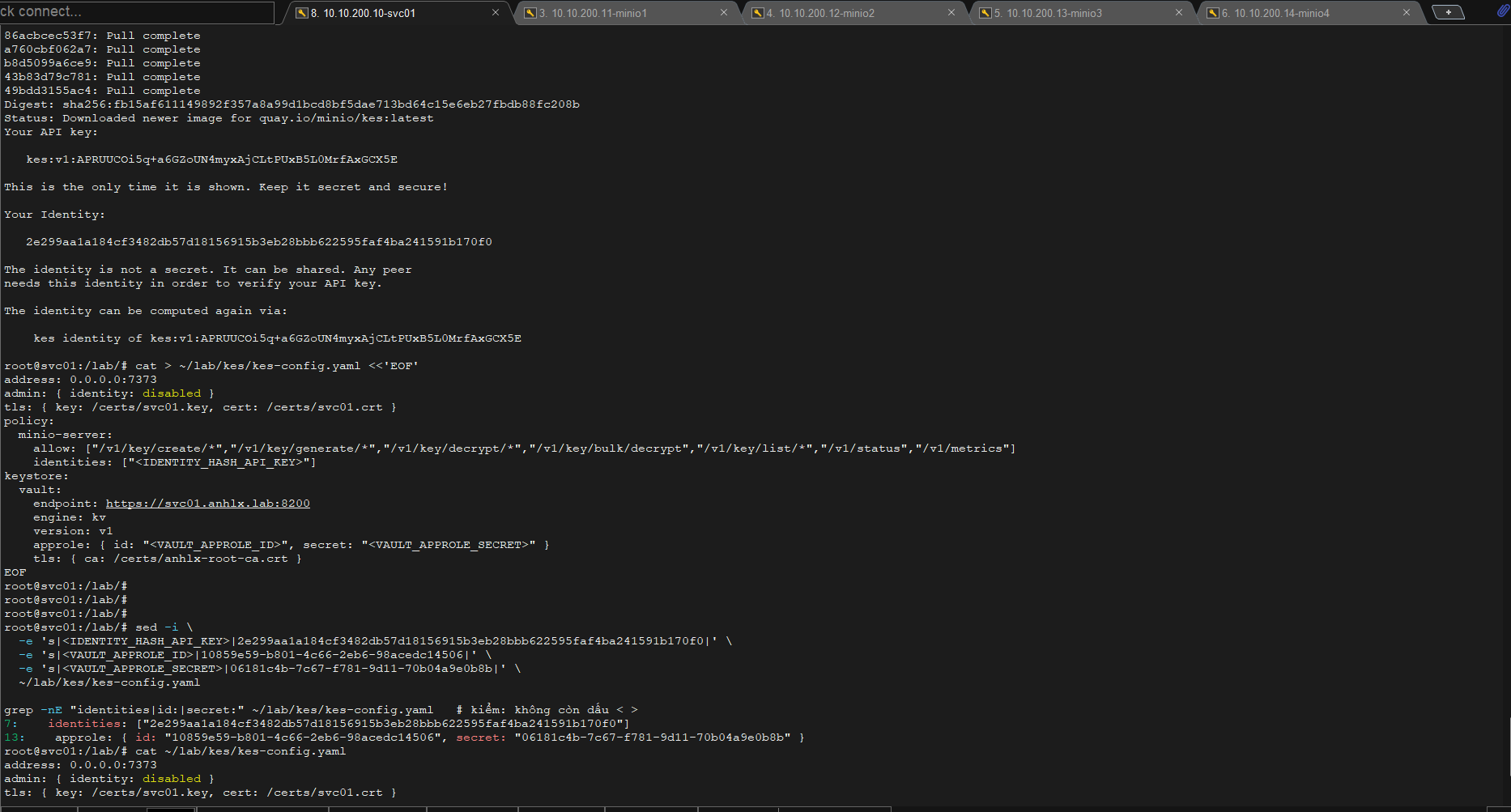
Task: Click the session icon on minio3 tab
Action: click(985, 13)
